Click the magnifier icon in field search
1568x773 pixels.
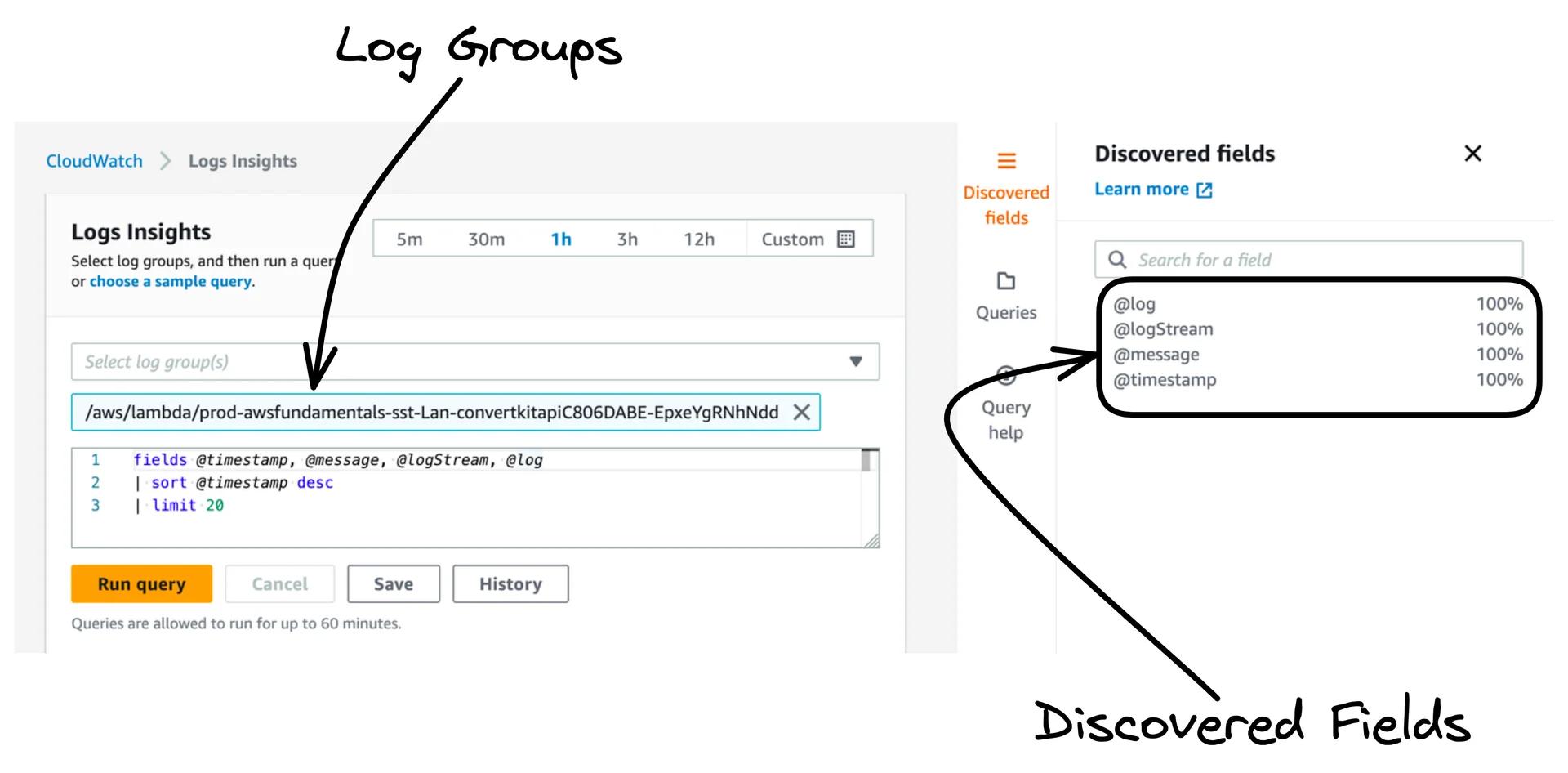[1117, 259]
